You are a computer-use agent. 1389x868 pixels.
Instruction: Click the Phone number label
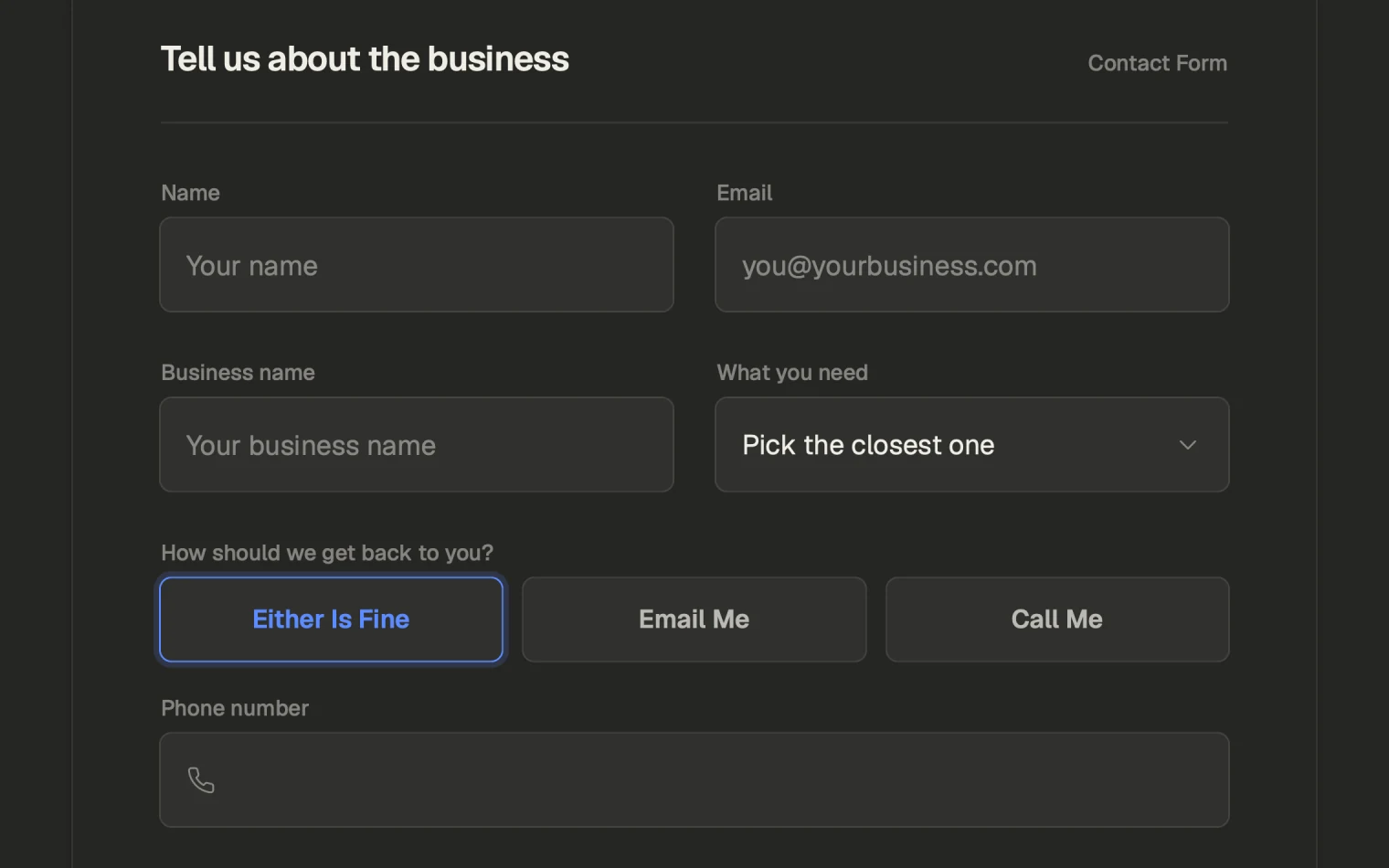point(235,708)
